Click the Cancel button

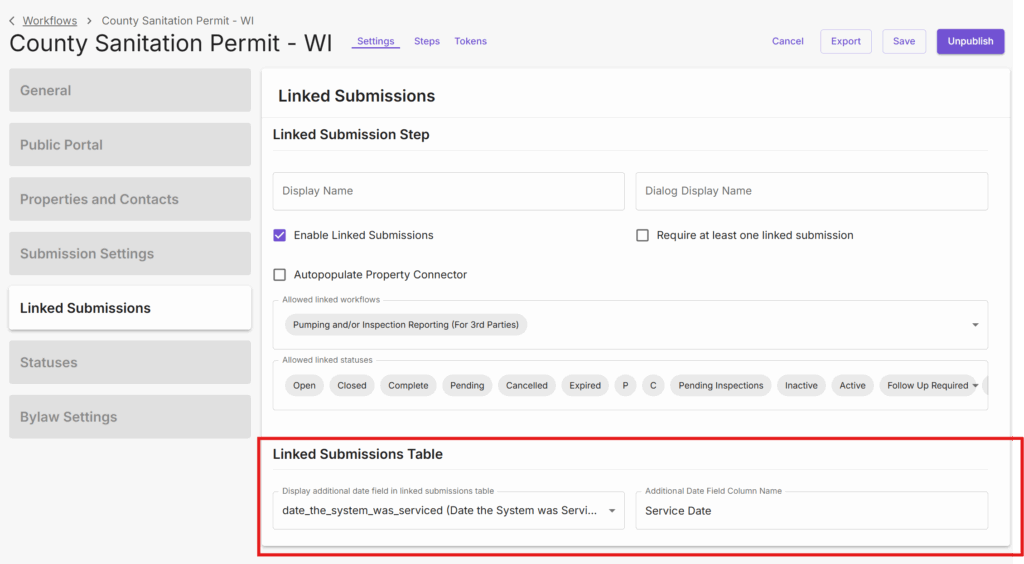tap(787, 41)
